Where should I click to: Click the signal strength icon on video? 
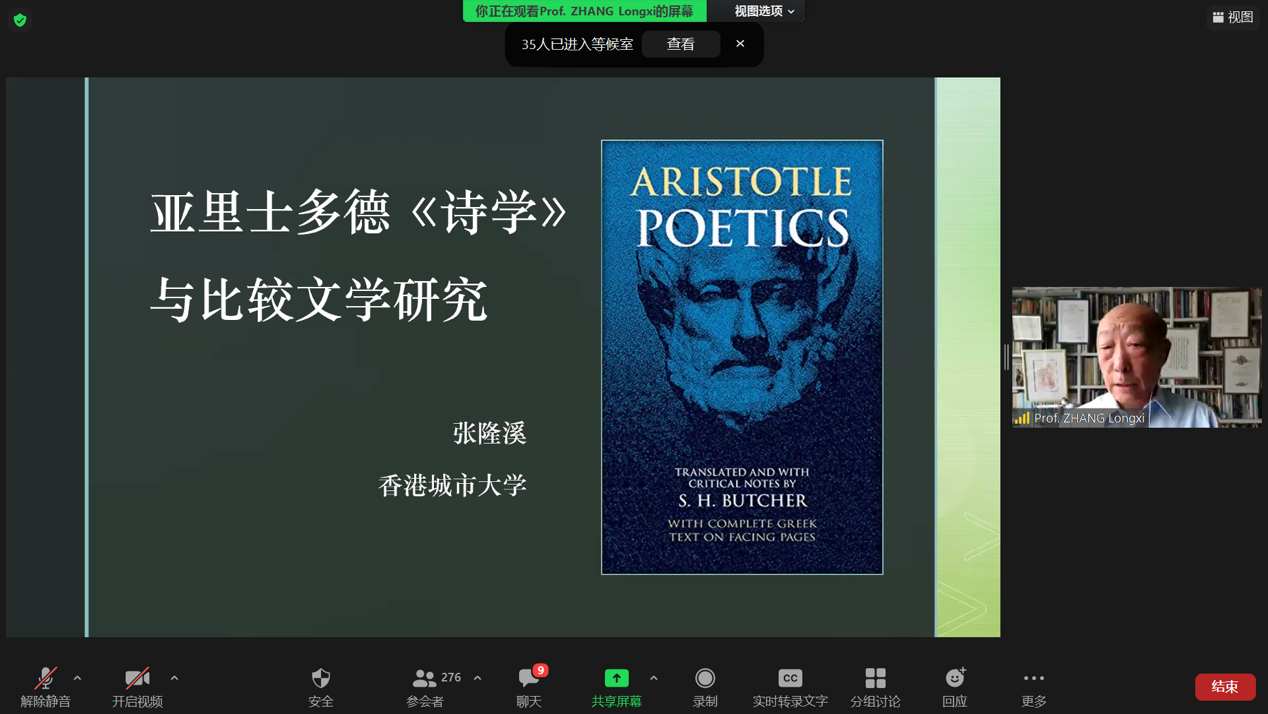[x=1022, y=418]
